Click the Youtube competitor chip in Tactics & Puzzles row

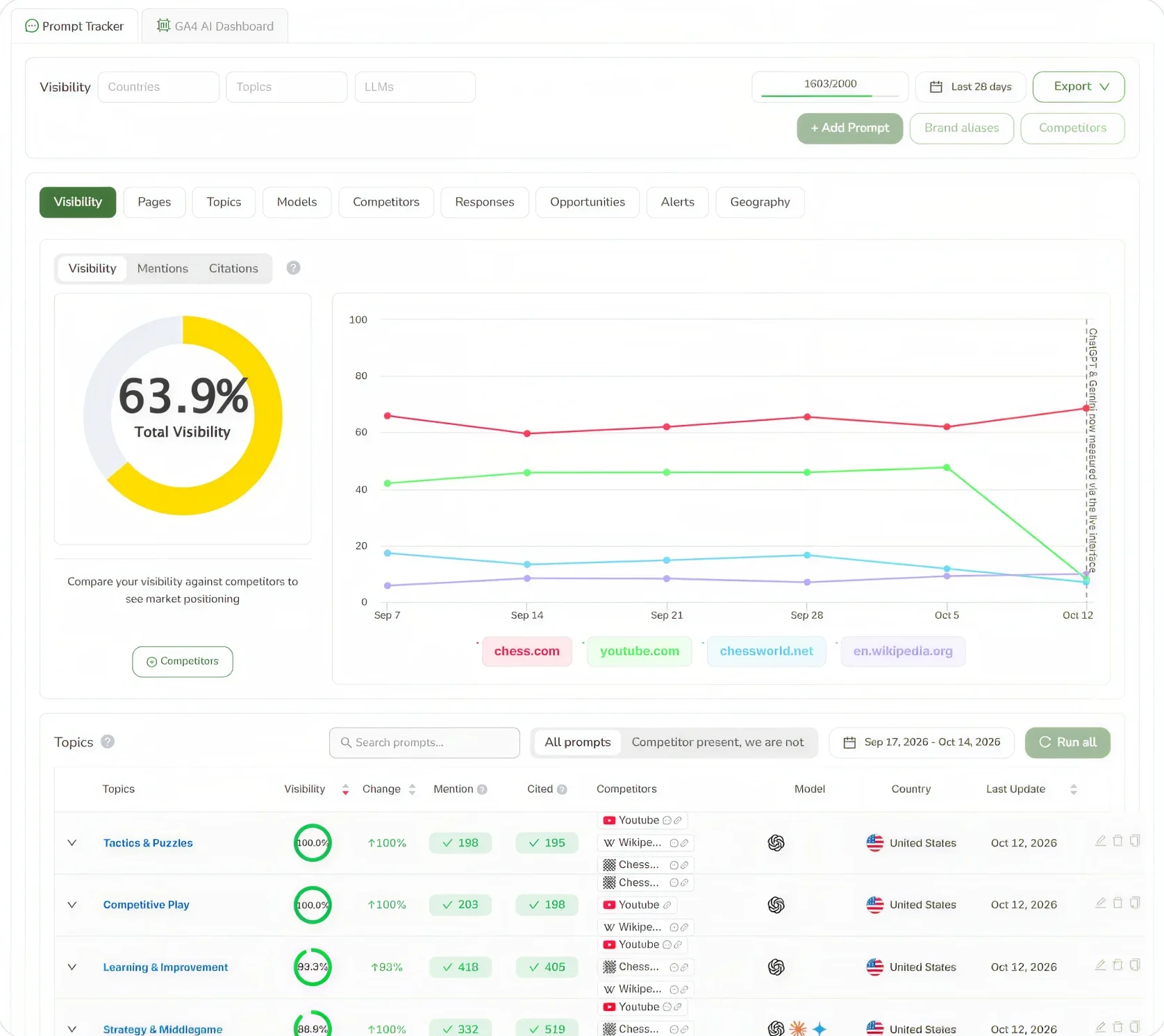642,821
